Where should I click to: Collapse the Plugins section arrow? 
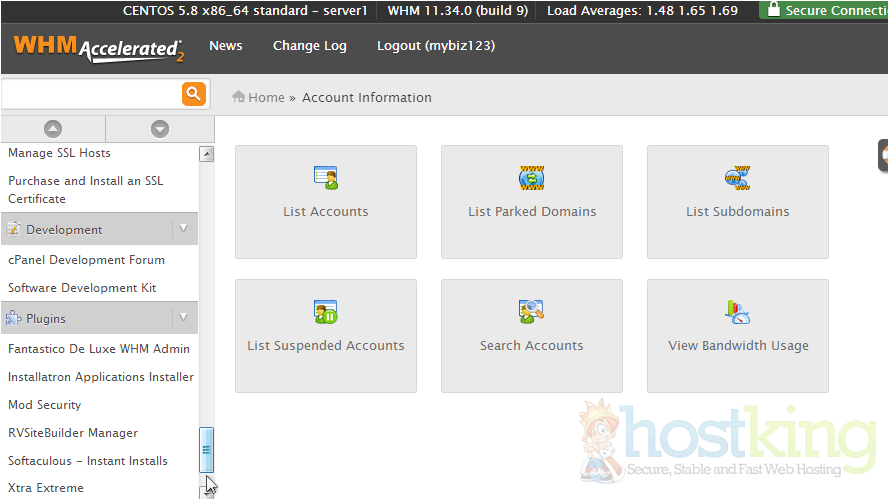point(182,318)
